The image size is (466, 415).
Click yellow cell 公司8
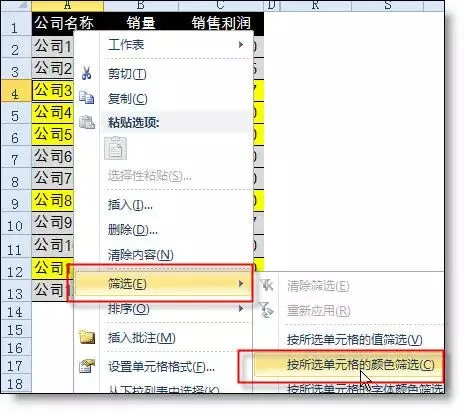point(53,200)
